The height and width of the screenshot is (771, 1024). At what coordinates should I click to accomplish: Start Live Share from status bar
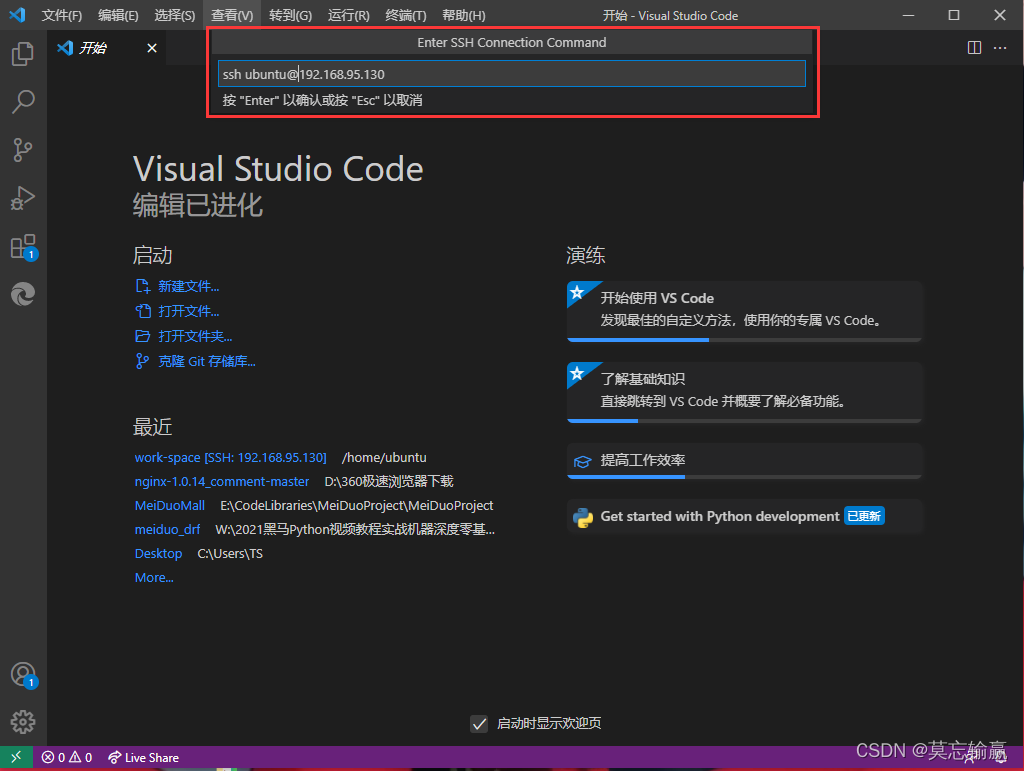[143, 757]
